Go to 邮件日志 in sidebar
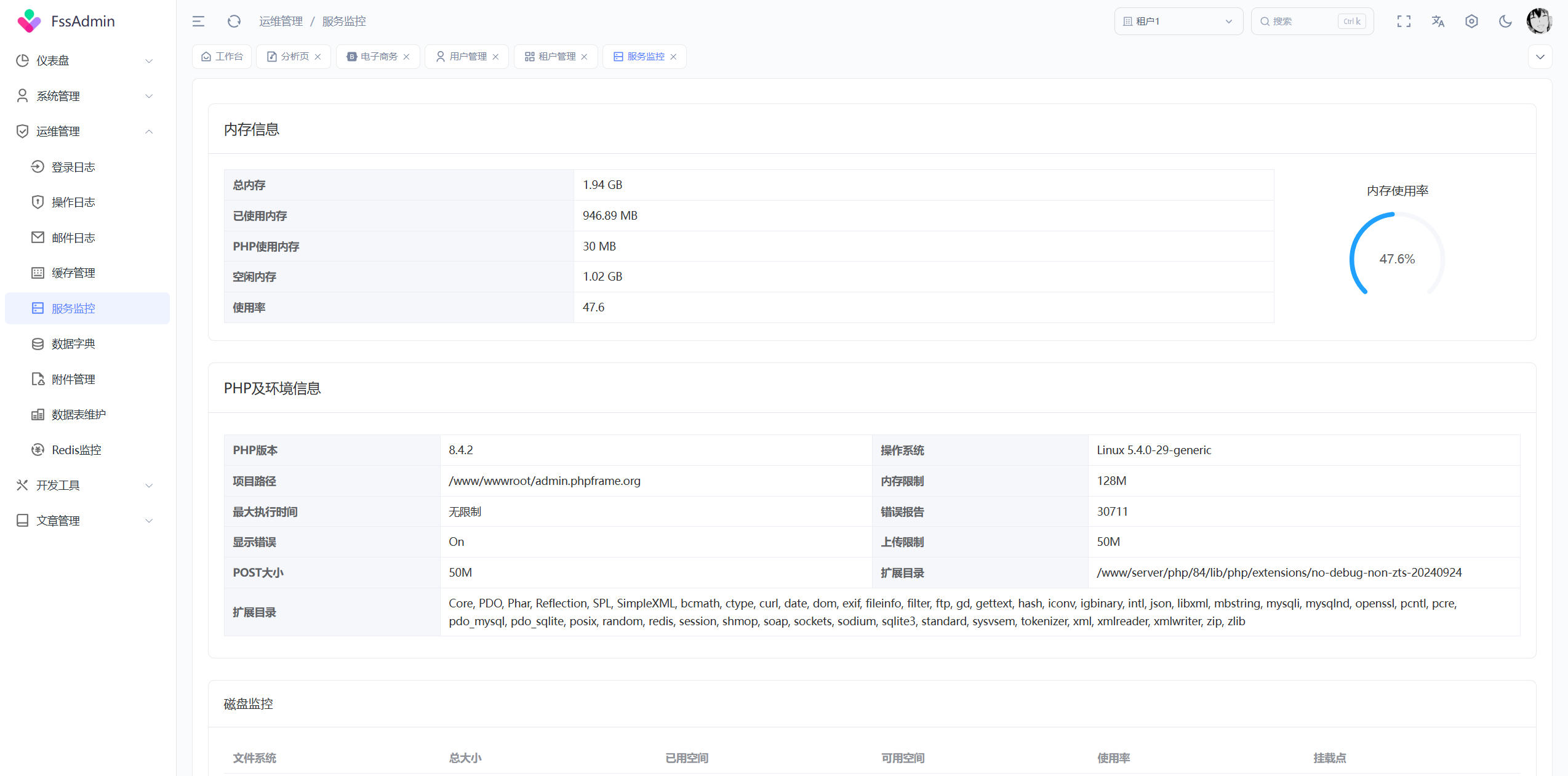1568x776 pixels. click(73, 238)
